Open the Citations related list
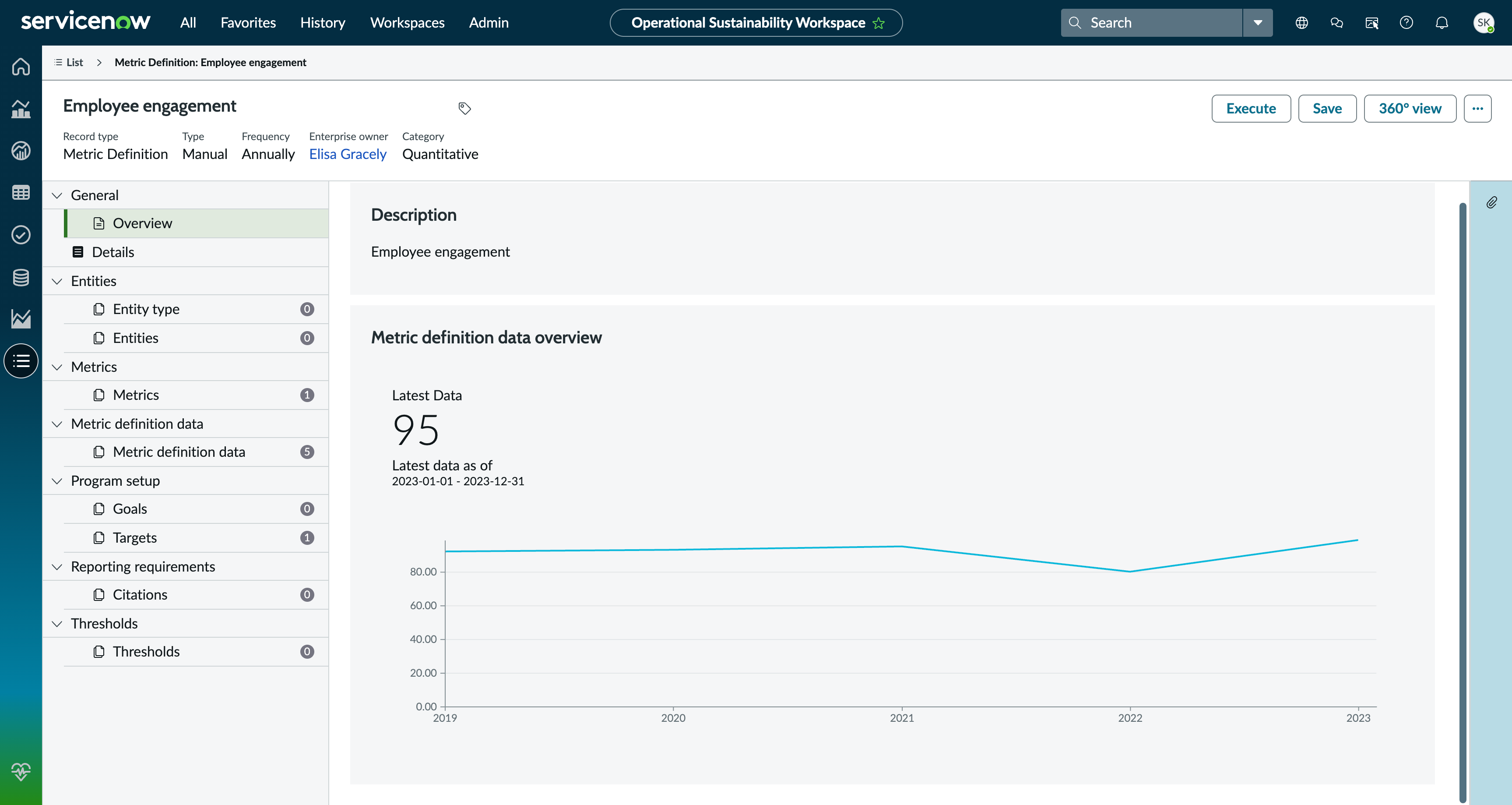 point(196,595)
